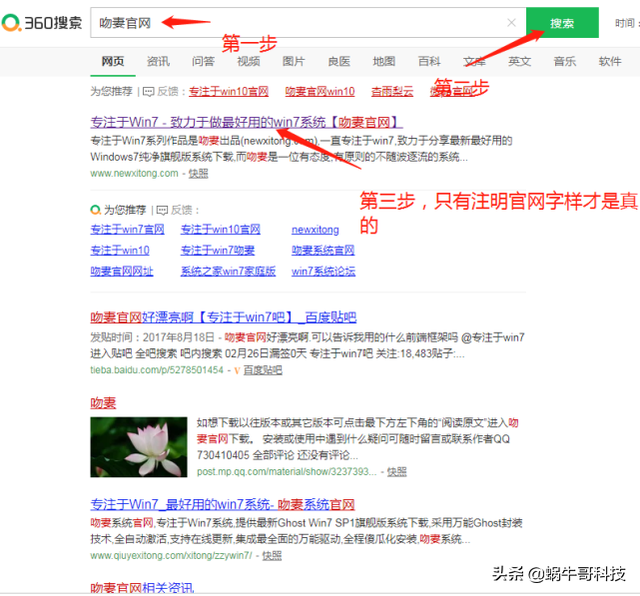Open result 专注于Win7_最好用的win7系统- 吻妻系统官网
Viewport: 640px width, 596px height.
[222, 505]
